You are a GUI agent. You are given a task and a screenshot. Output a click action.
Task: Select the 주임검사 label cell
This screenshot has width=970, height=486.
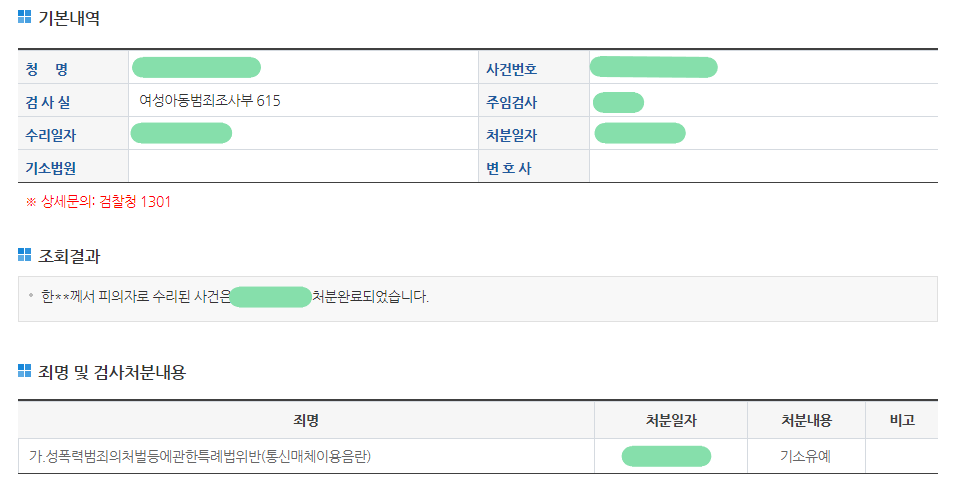[511, 102]
